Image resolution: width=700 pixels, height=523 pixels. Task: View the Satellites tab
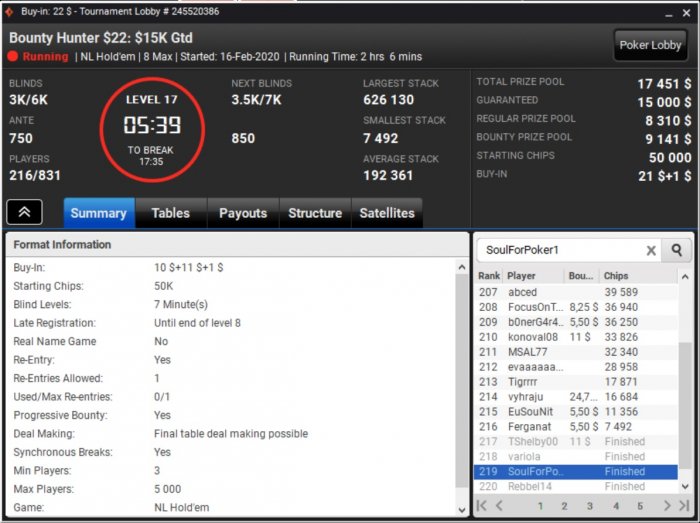[387, 213]
